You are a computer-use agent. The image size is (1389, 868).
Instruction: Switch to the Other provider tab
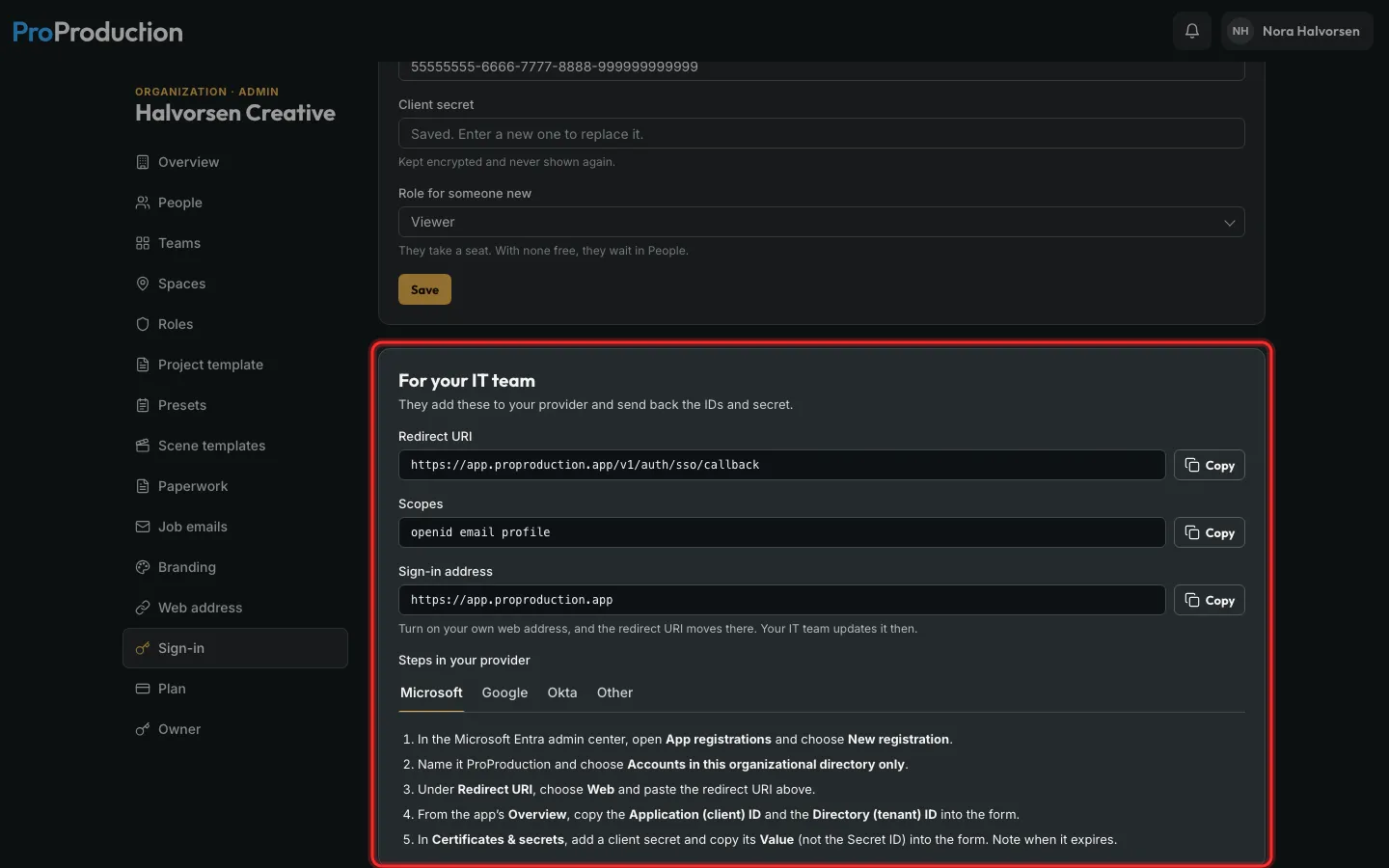(x=614, y=692)
